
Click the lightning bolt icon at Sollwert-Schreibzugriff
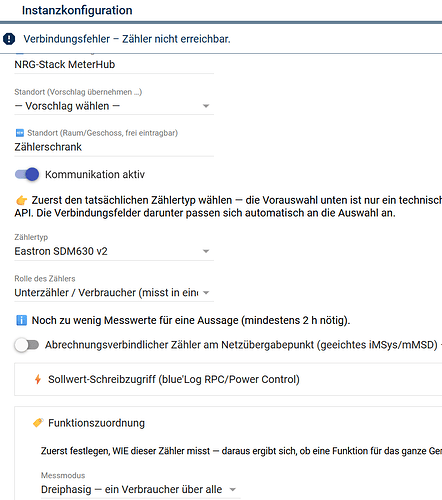(38, 379)
